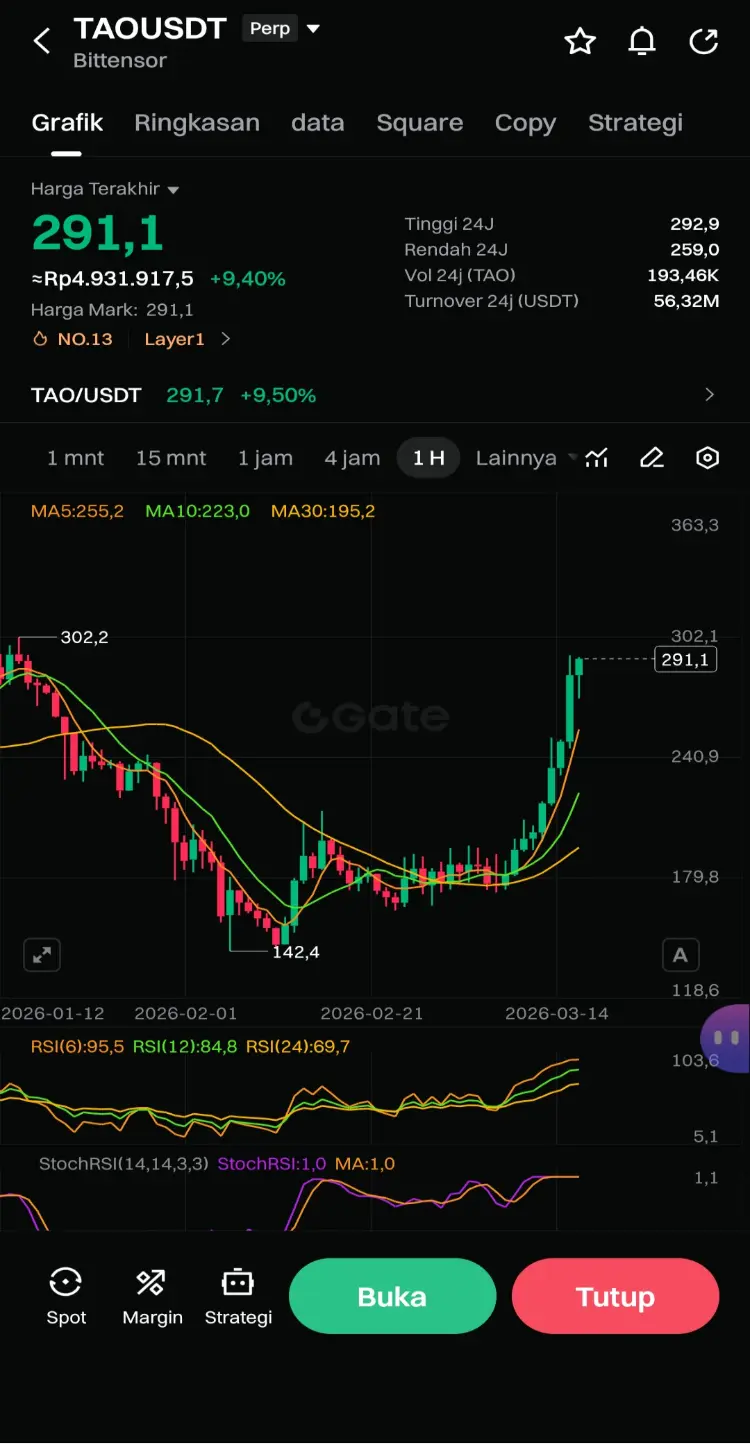750x1444 pixels.
Task: Tap the 2026-03-14 date axis label
Action: [557, 1013]
